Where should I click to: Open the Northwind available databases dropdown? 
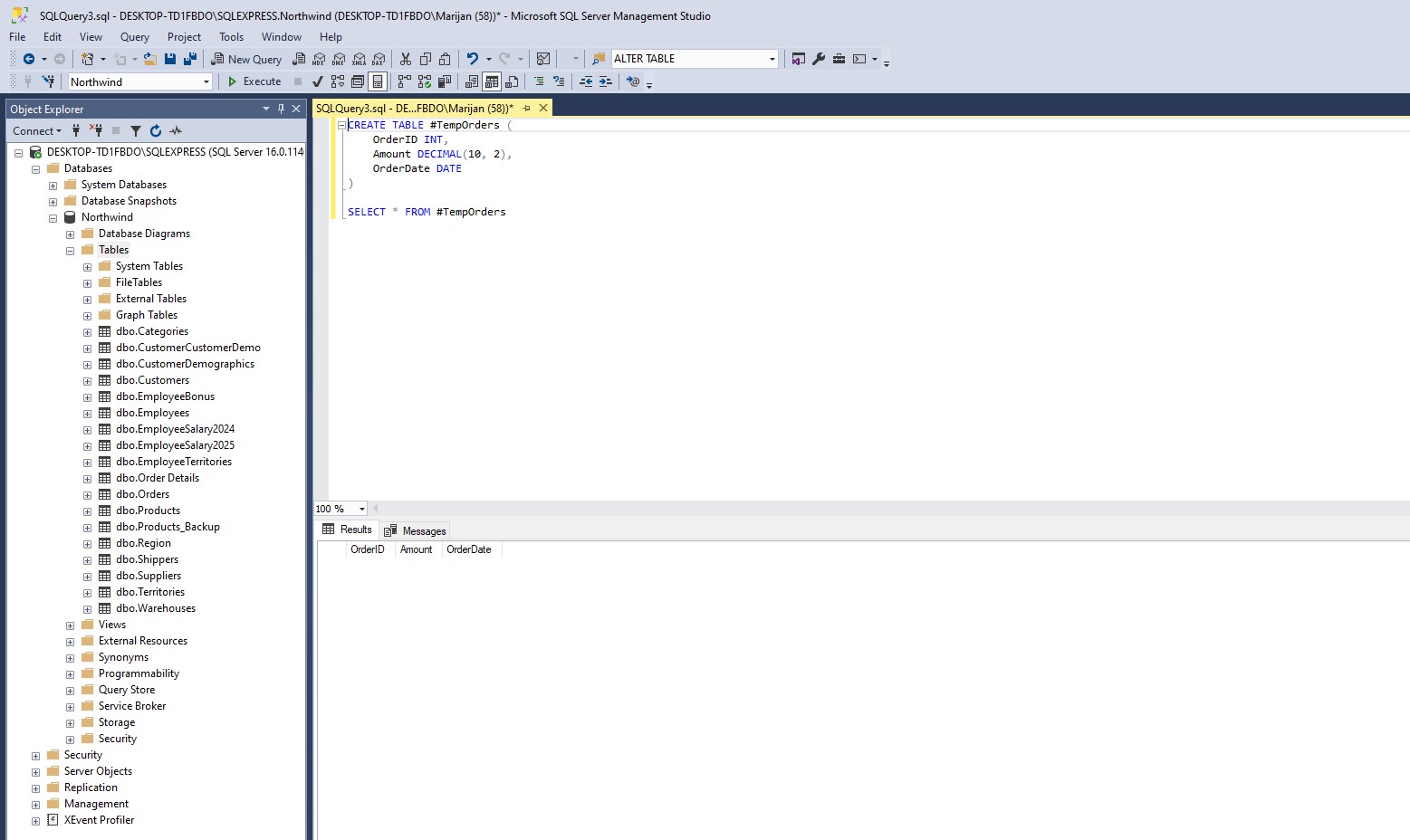206,81
